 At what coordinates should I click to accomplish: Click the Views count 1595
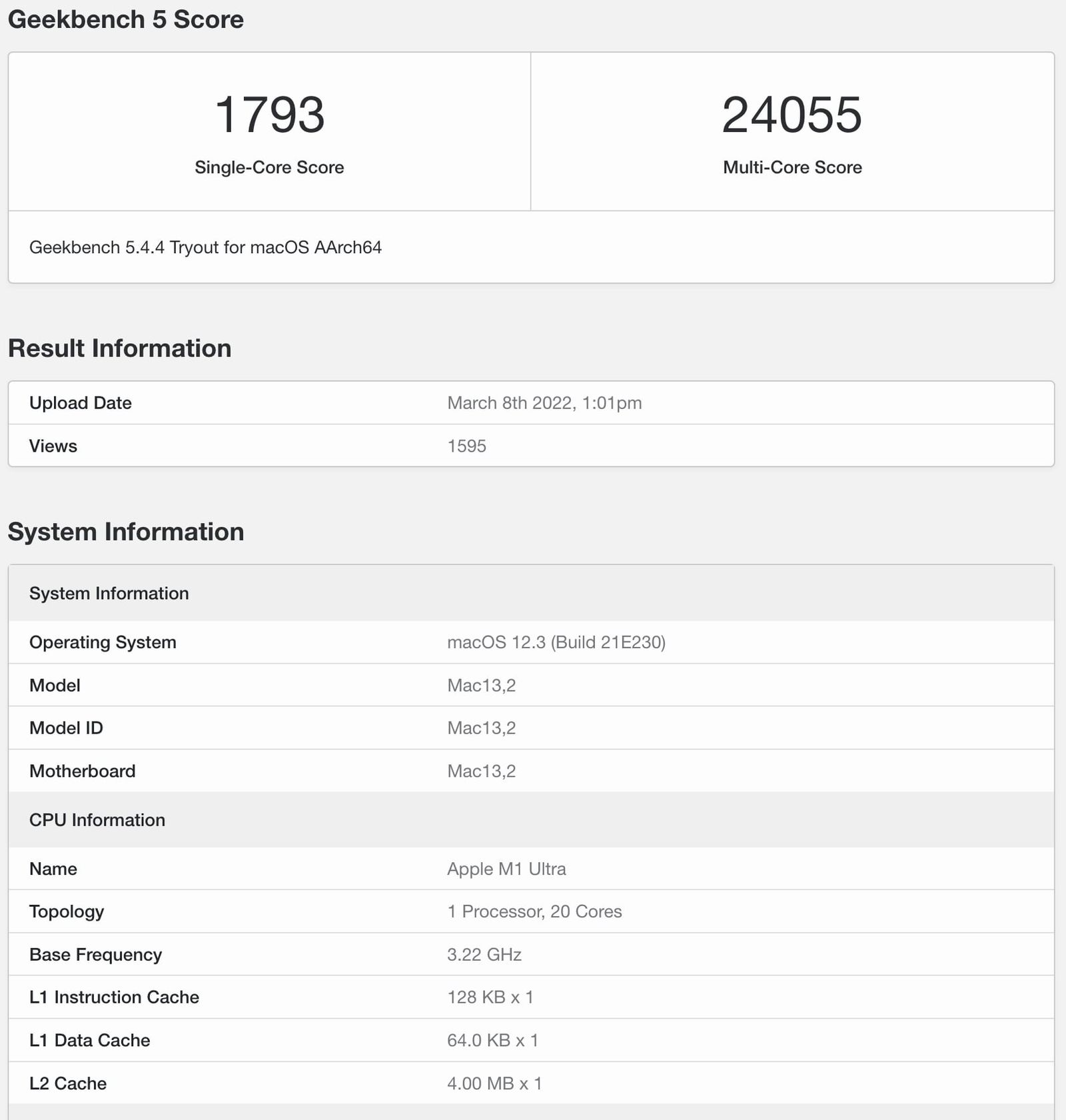click(x=466, y=446)
